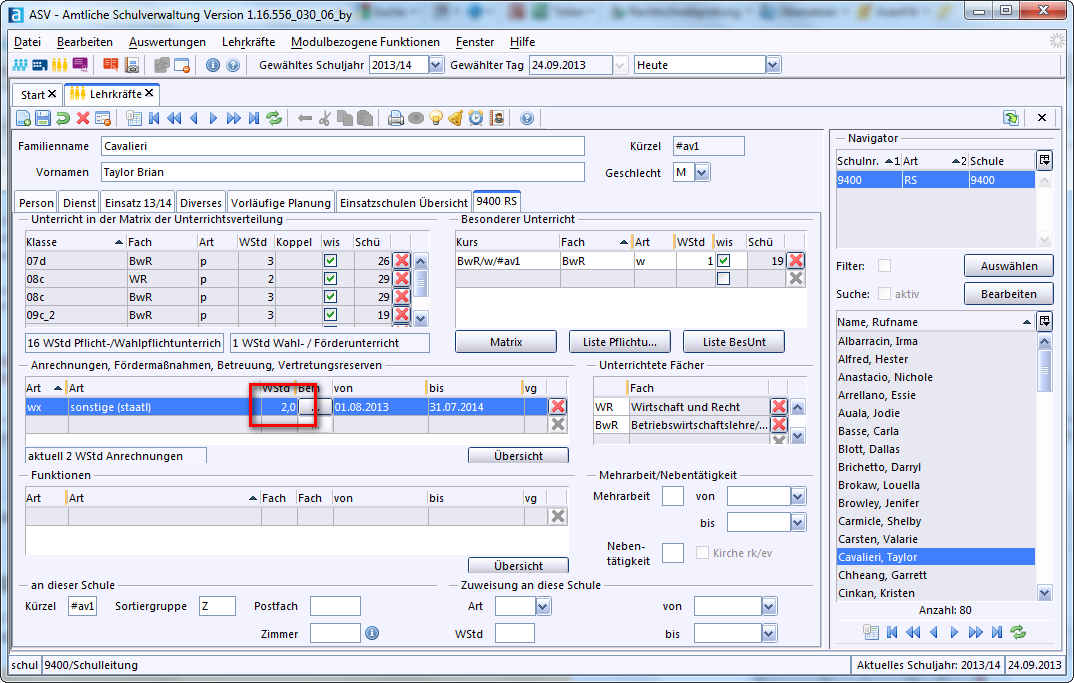1074x683 pixels.
Task: Click the save floppy disk icon
Action: [x=43, y=119]
